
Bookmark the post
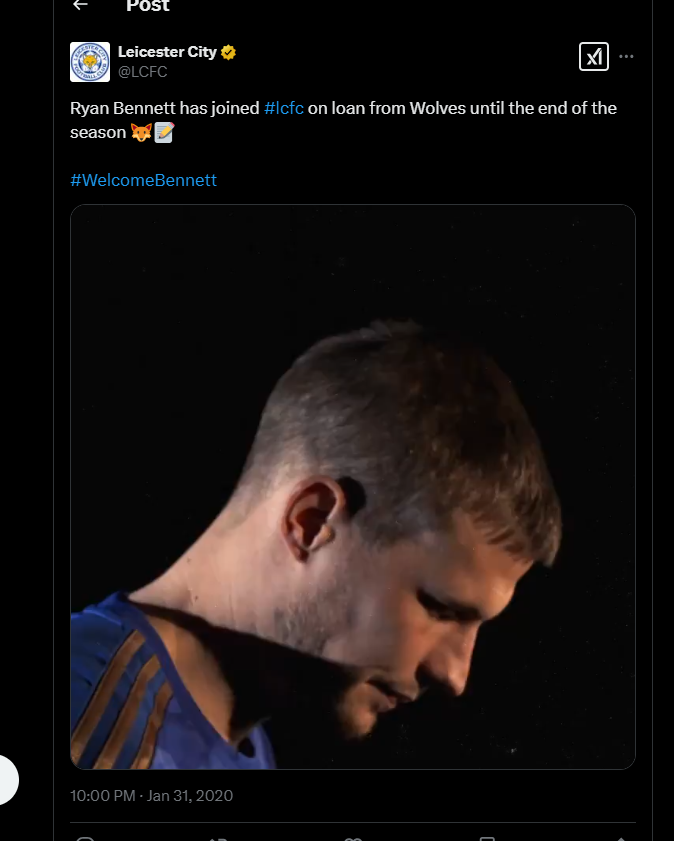[487, 838]
